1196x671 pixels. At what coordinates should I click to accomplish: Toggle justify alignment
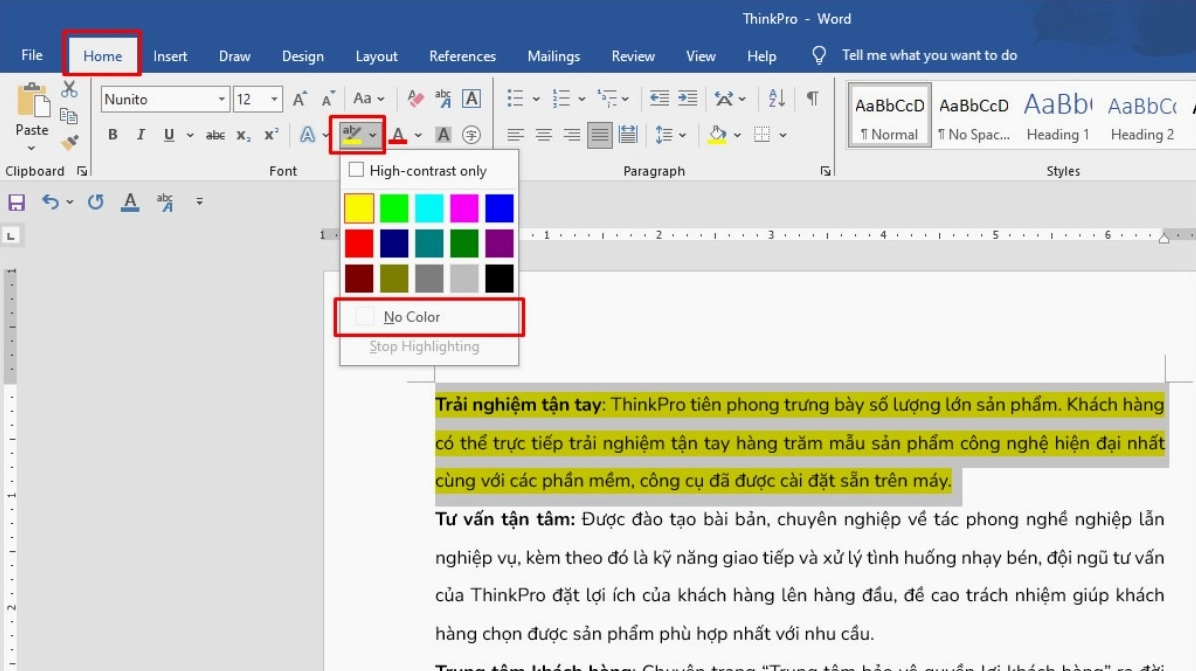600,135
